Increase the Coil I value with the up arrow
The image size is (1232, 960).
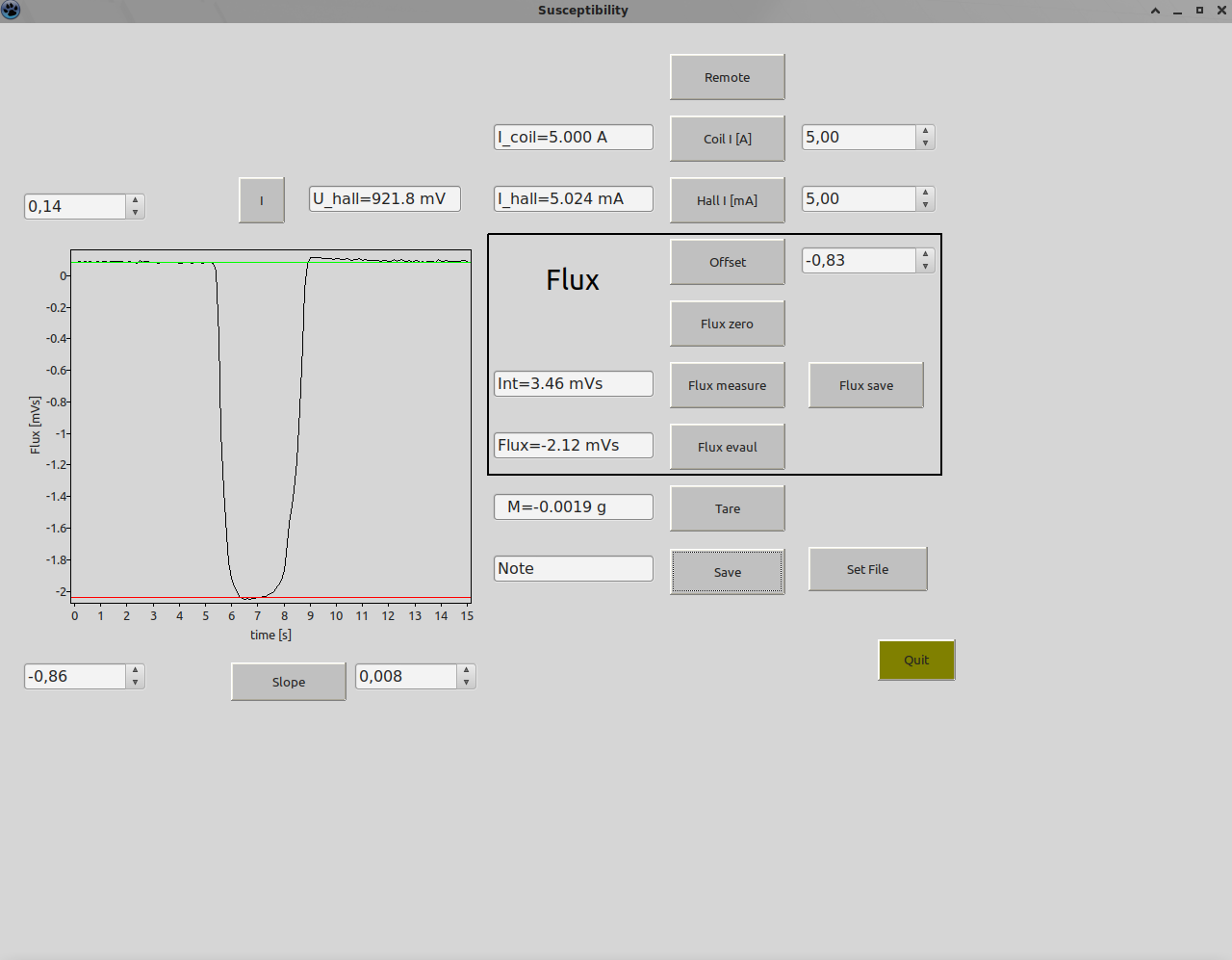point(925,131)
